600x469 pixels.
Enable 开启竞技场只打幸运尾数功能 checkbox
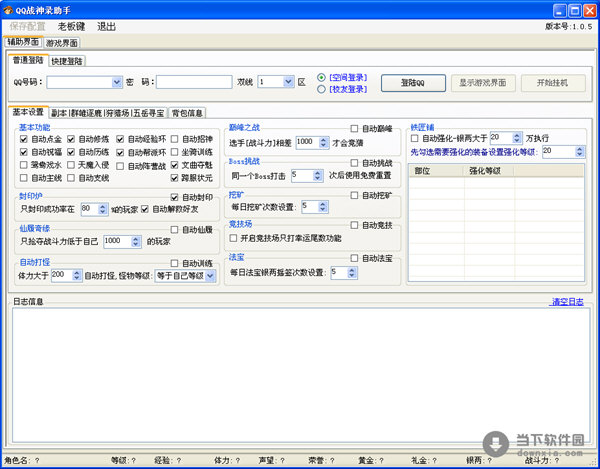233,238
